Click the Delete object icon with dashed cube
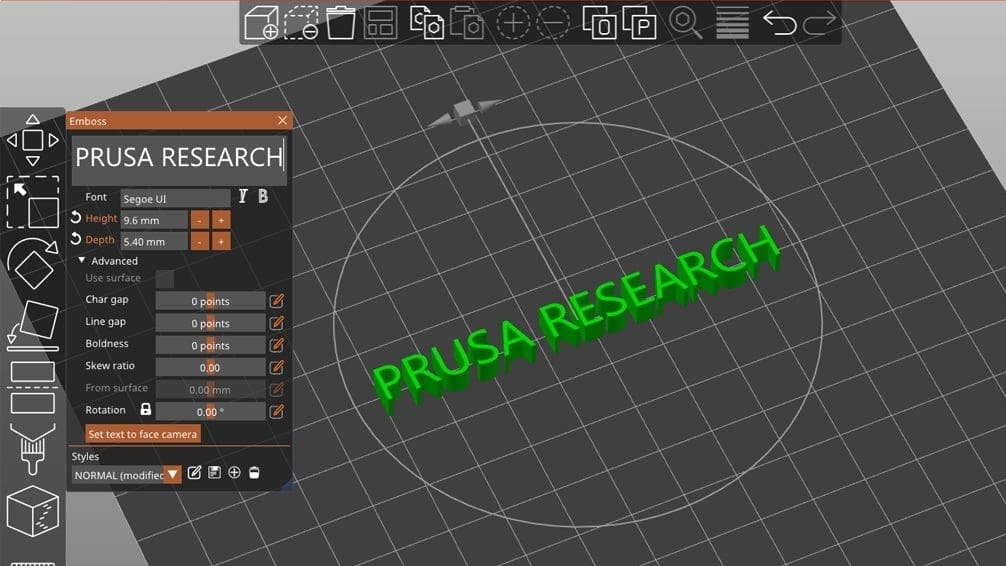This screenshot has width=1006, height=566. coord(301,23)
